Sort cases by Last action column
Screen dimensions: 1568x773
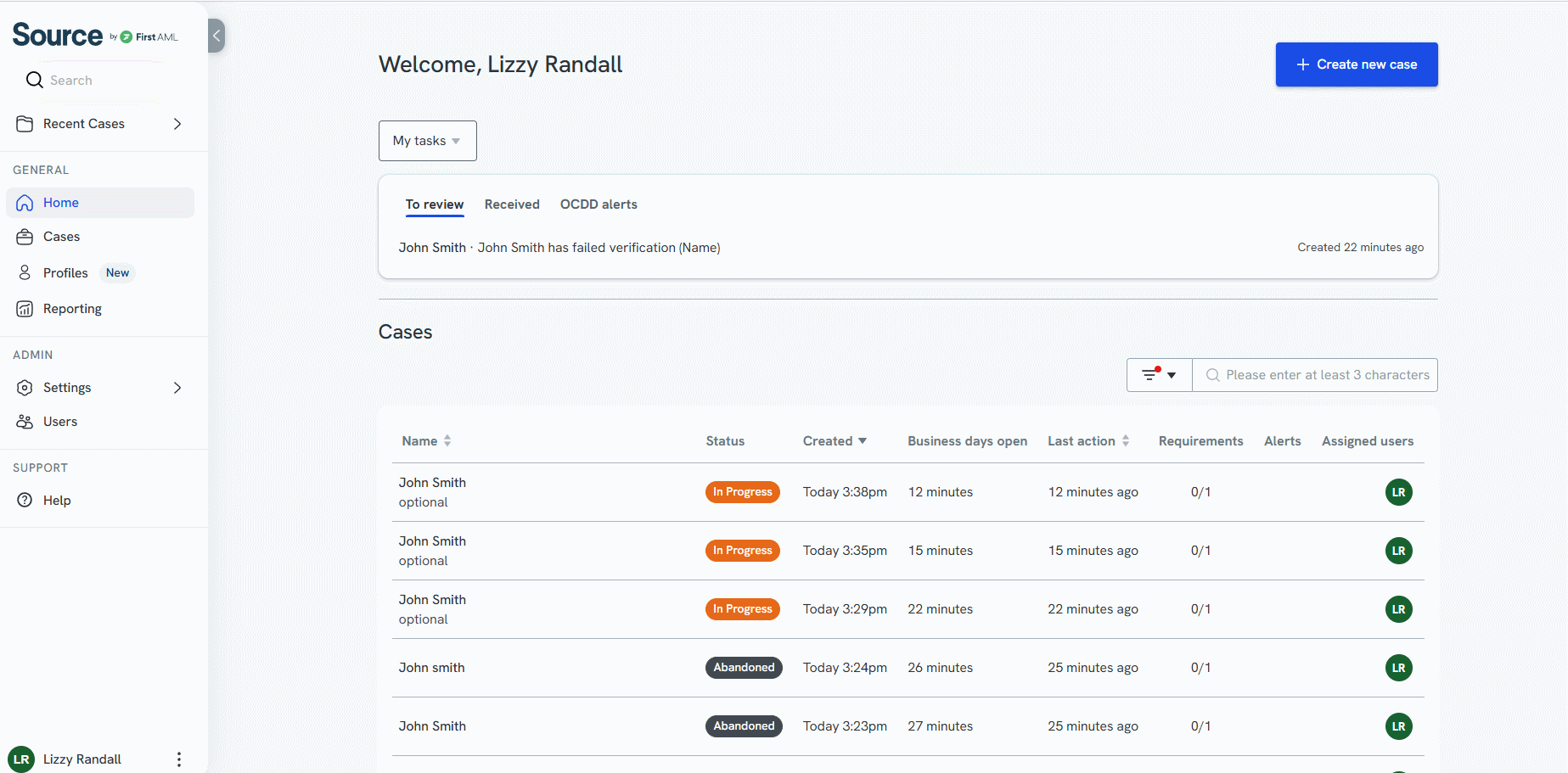(1088, 441)
